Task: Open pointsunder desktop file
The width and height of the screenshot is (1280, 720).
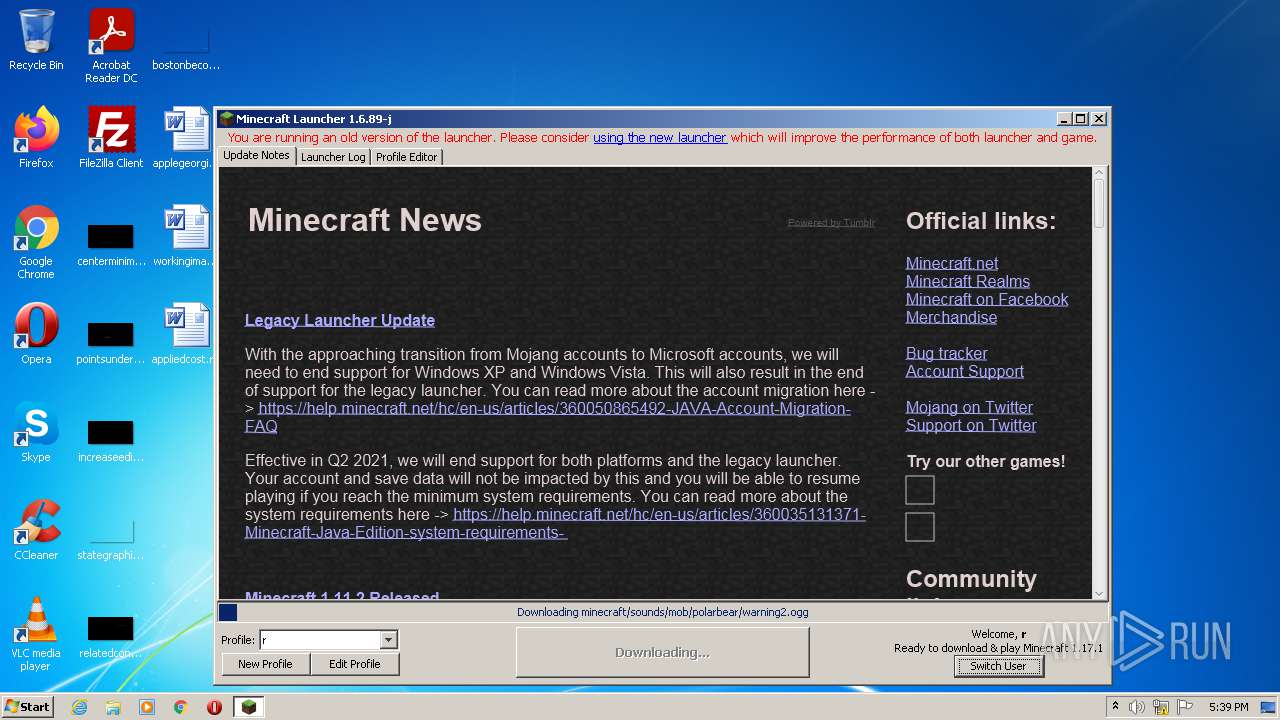Action: 111,343
